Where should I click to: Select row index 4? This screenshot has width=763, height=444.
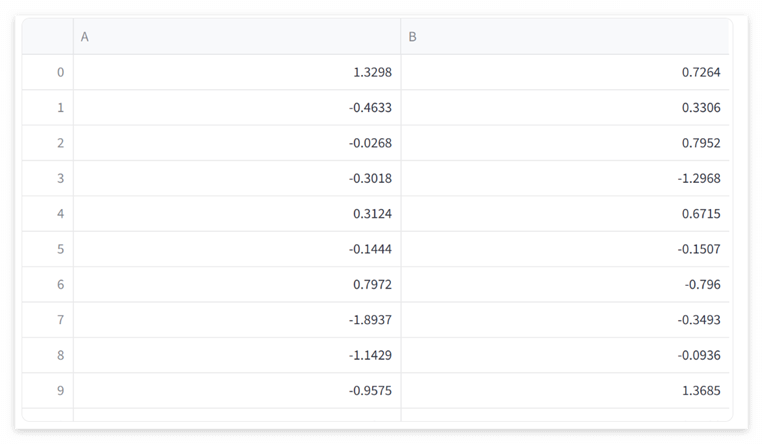click(x=48, y=214)
